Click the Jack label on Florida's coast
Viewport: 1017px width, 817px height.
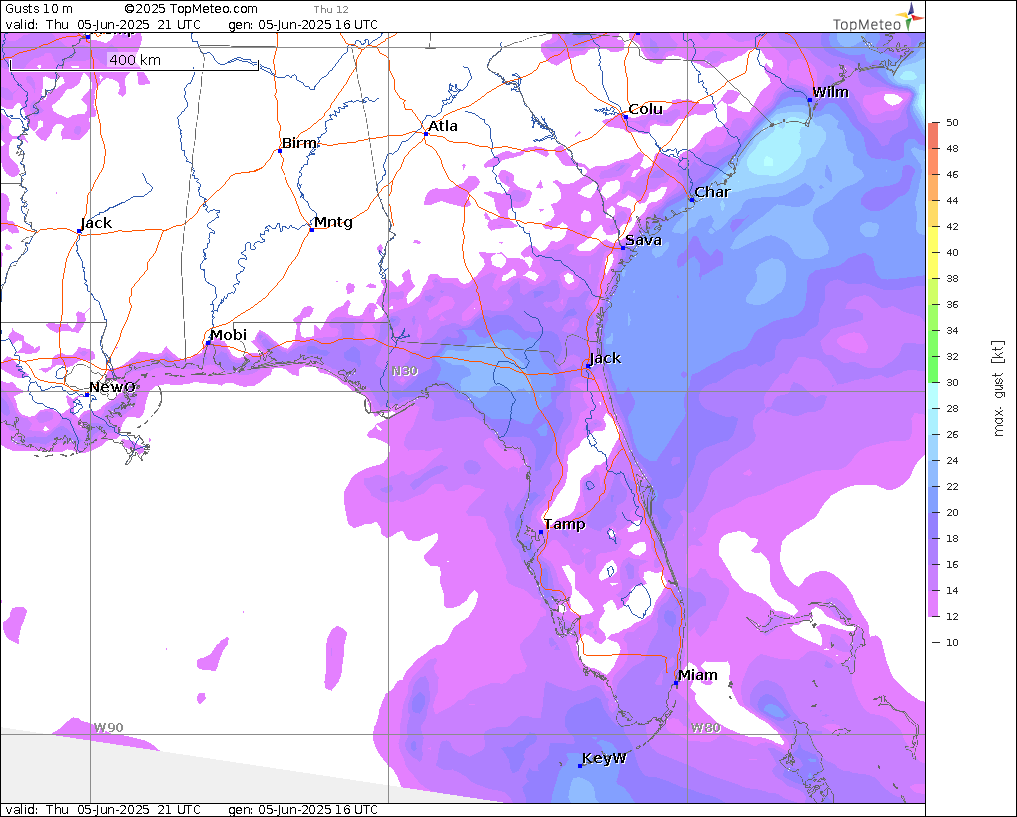click(x=605, y=358)
